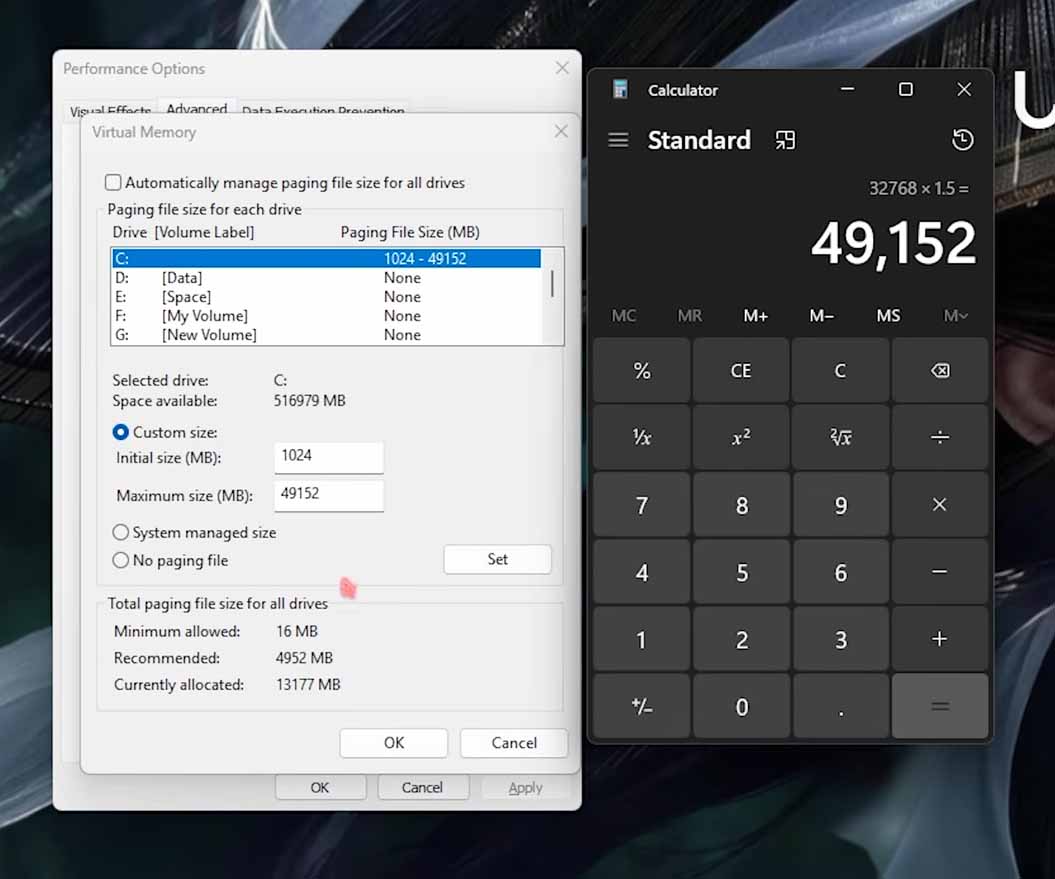
Task: Click number 5 on Calculator keypad
Action: tap(741, 572)
